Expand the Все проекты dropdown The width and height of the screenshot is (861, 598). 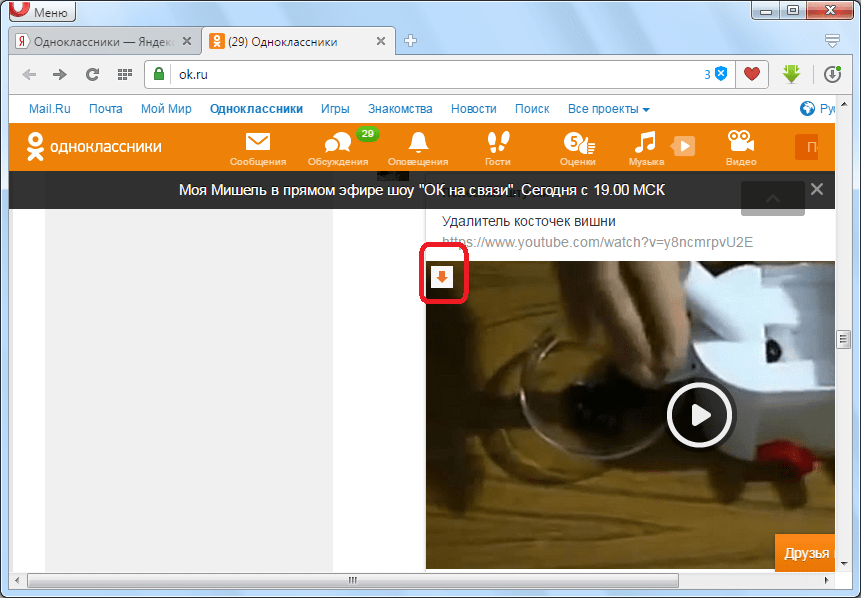click(608, 109)
